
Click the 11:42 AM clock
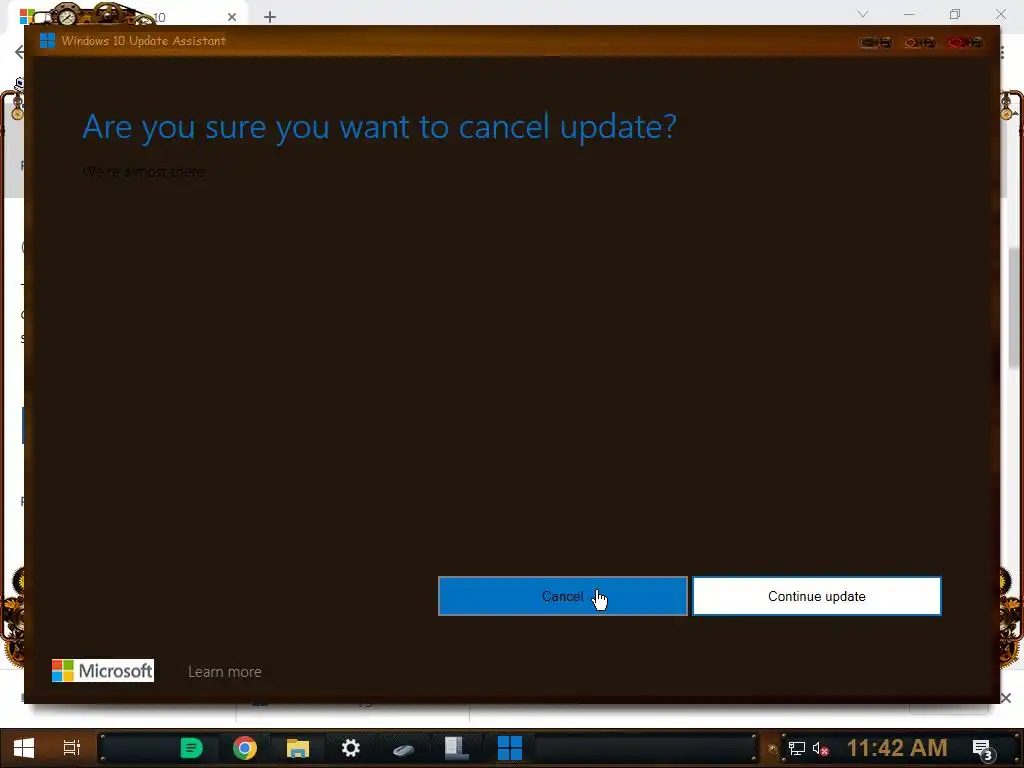pos(897,748)
